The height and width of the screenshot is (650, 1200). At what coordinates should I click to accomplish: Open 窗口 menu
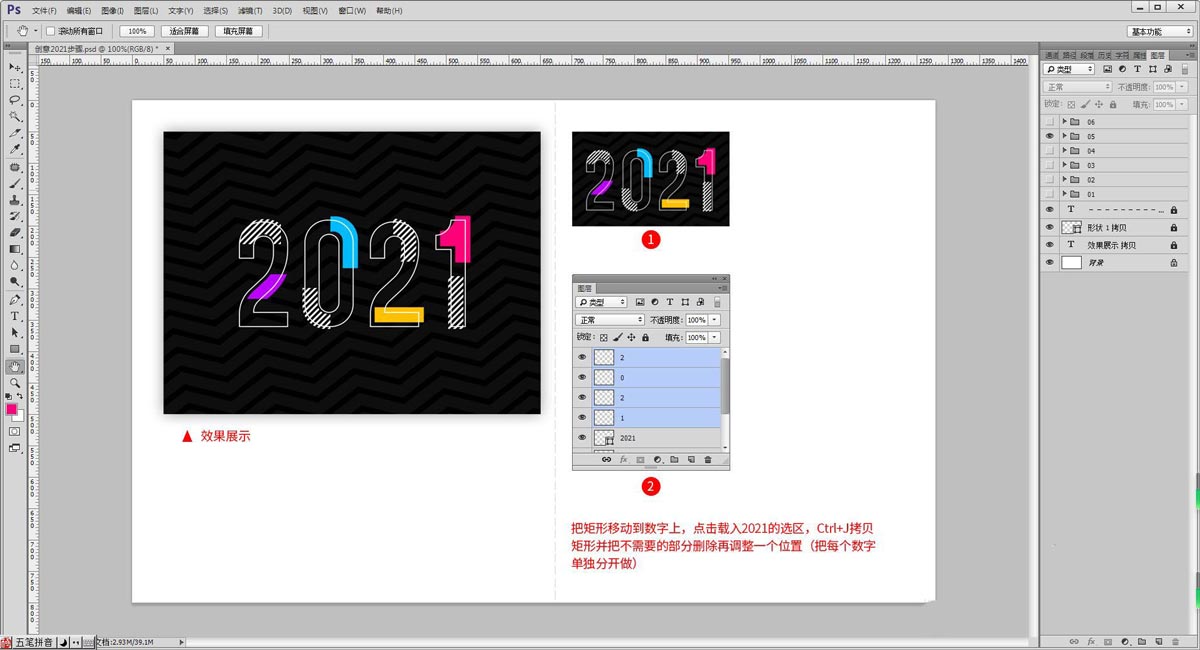352,10
